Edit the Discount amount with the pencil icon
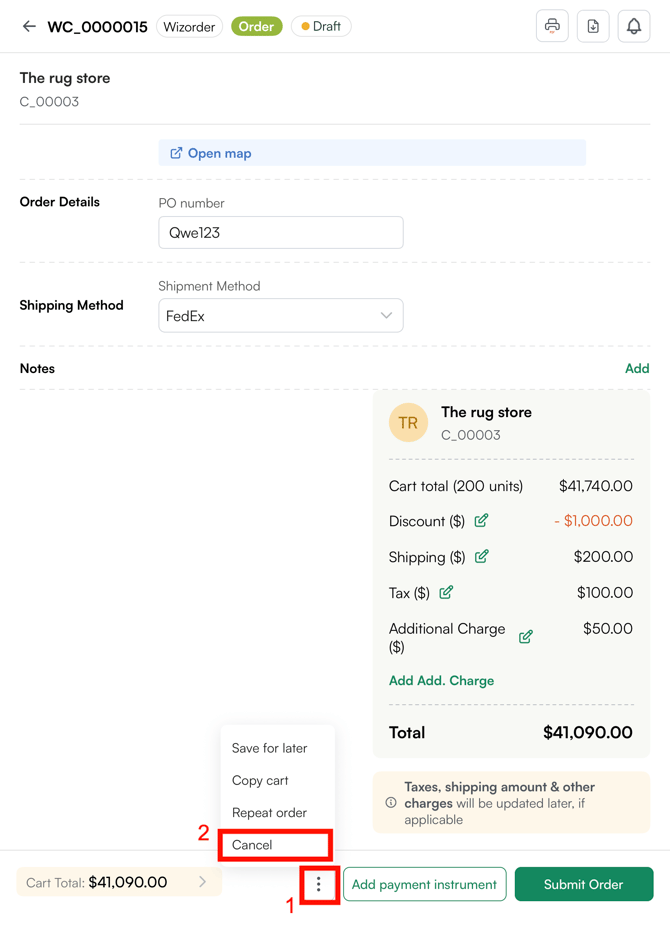 481,521
